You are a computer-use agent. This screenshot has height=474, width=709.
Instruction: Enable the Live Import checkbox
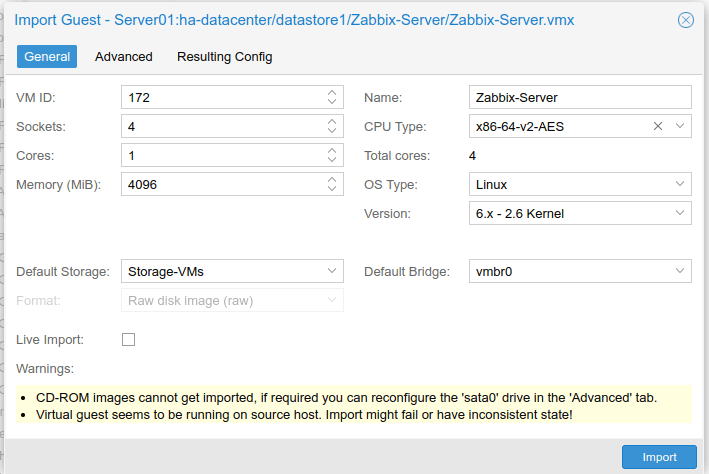pos(128,339)
